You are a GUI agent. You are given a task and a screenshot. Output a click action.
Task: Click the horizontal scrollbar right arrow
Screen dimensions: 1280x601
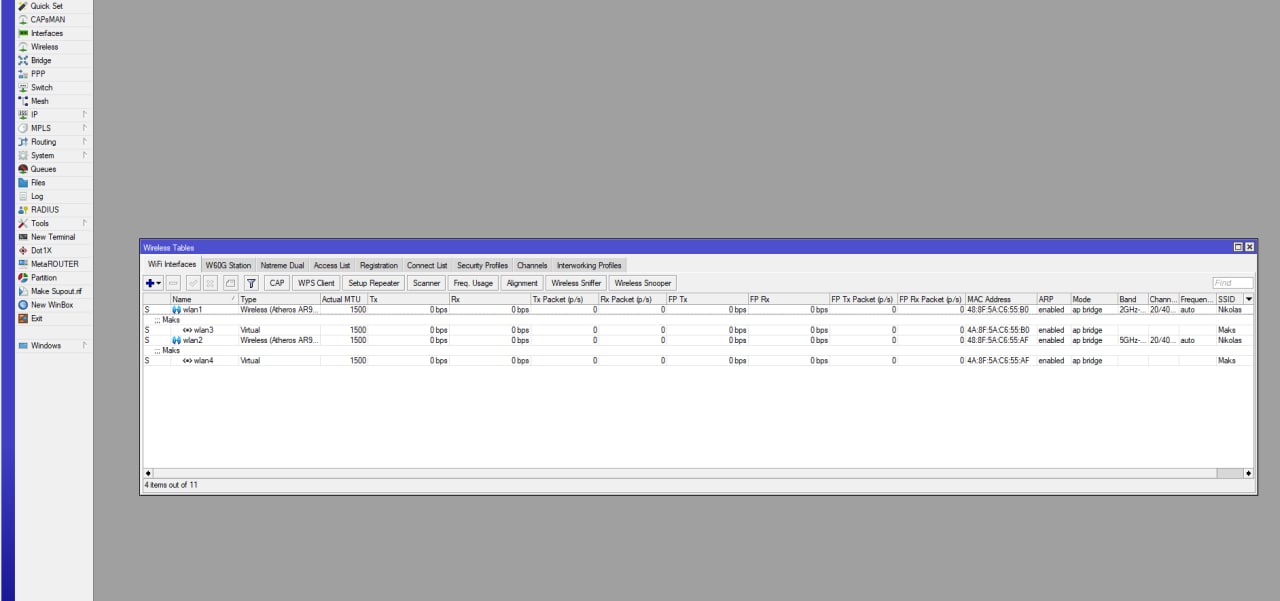1248,473
